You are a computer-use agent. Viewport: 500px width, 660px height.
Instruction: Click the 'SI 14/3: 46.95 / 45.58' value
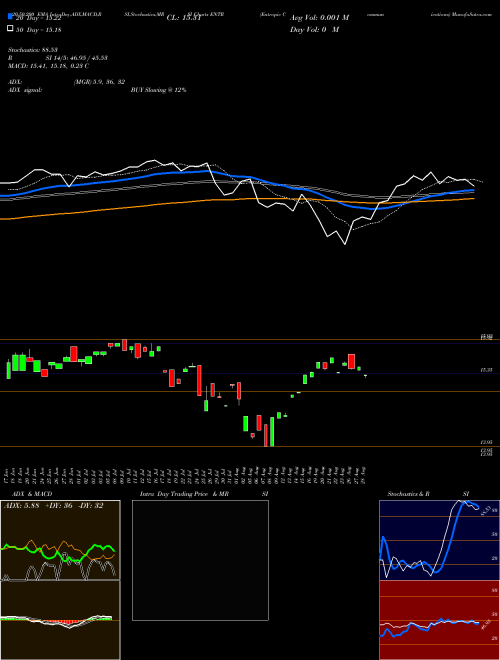(77, 58)
